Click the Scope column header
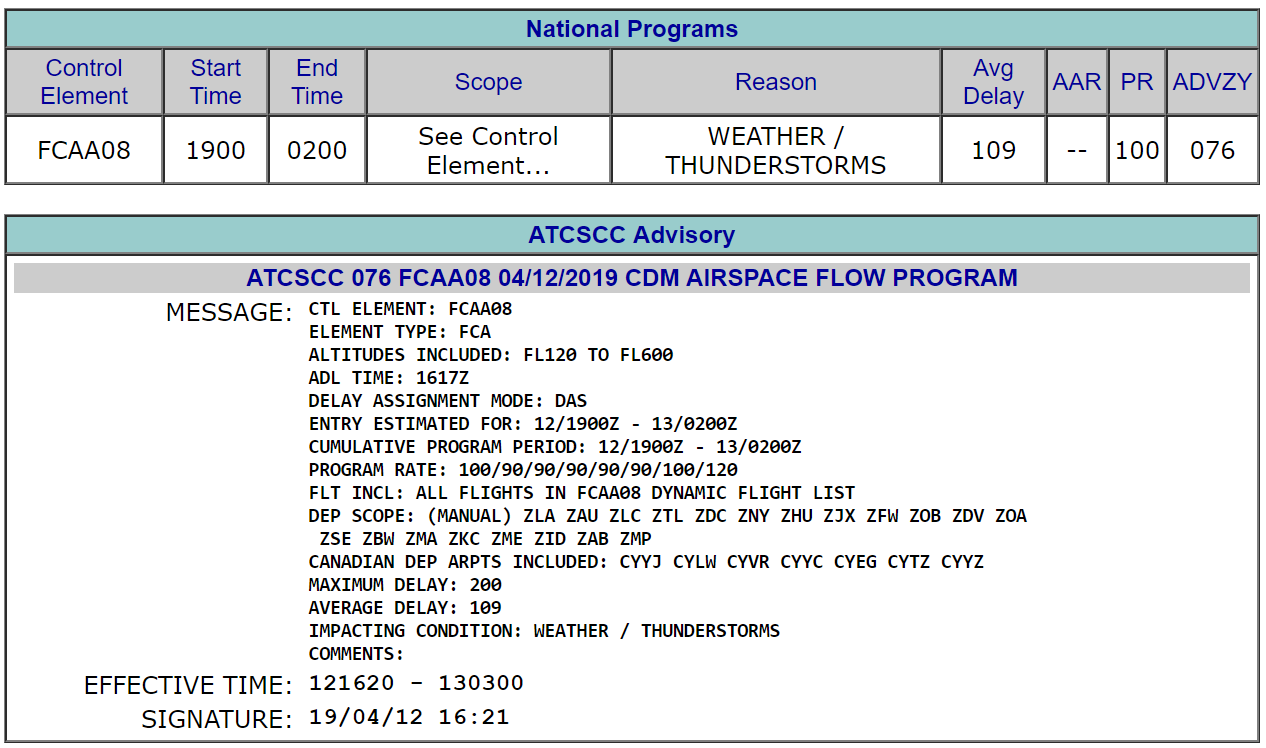This screenshot has width=1266, height=748. [x=488, y=82]
